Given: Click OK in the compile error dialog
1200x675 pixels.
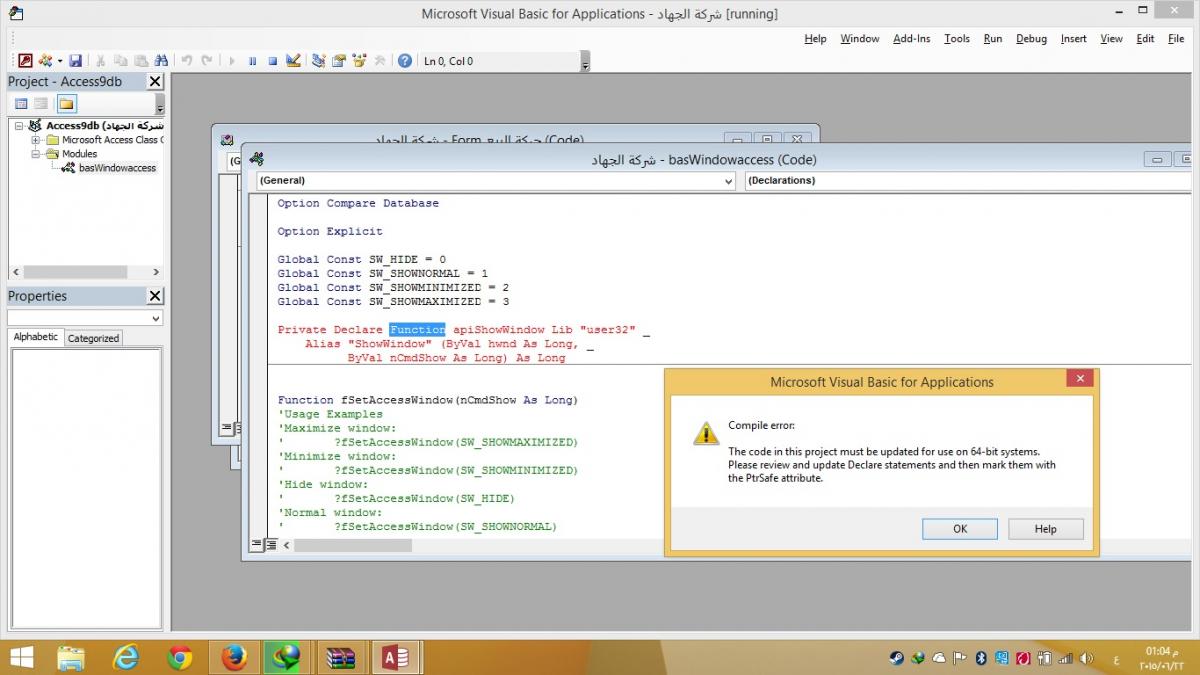Looking at the screenshot, I should 960,529.
